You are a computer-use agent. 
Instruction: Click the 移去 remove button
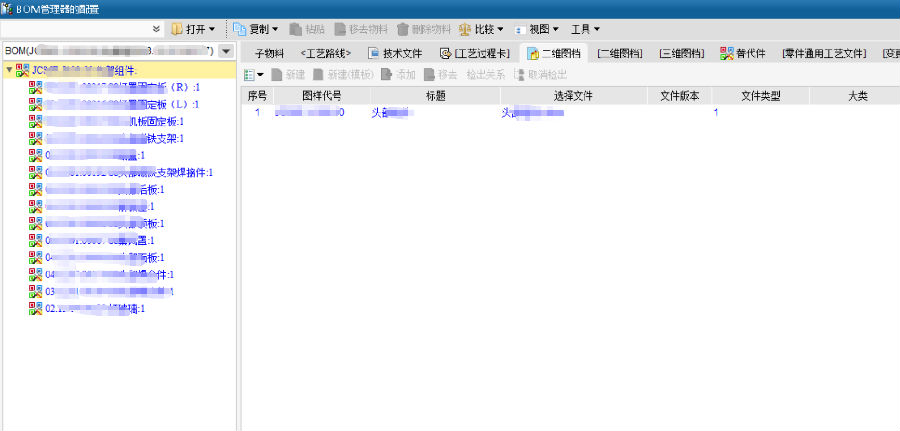[440, 75]
